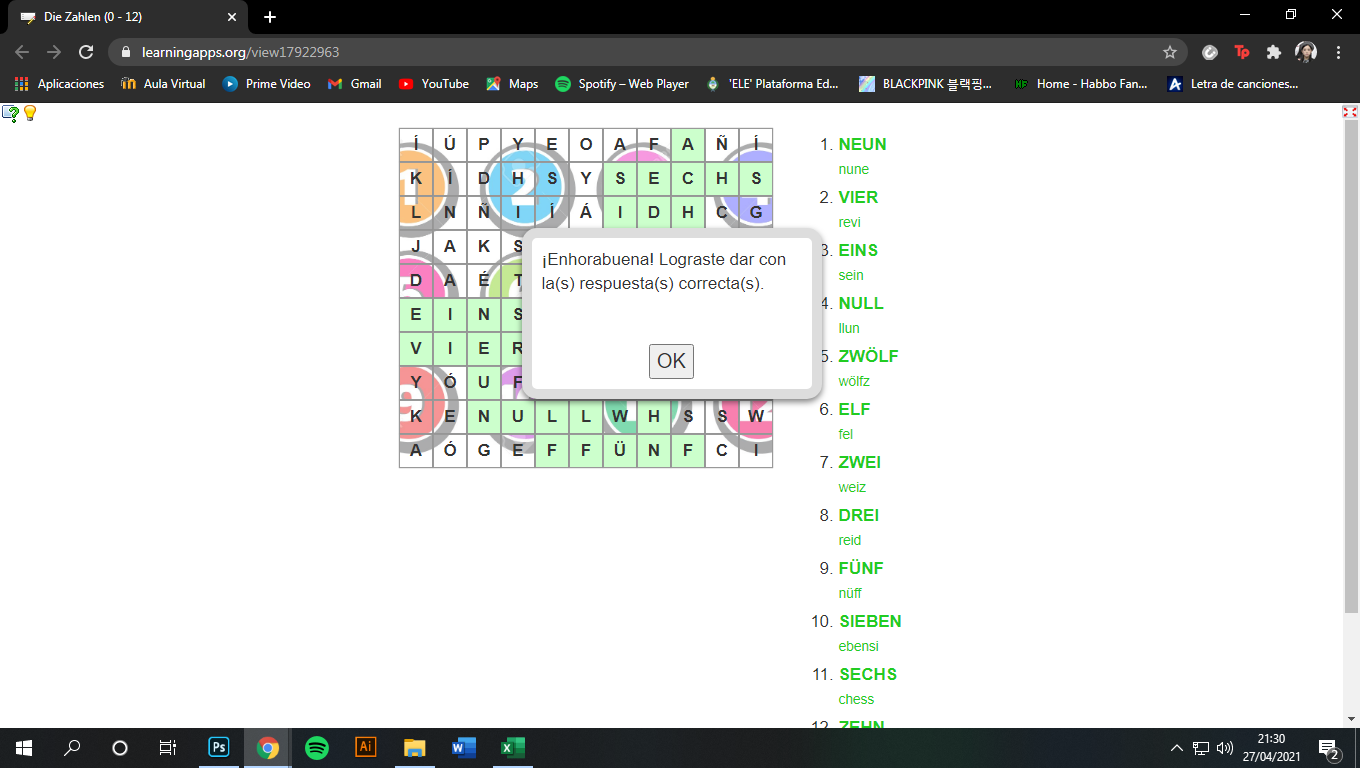Click OK in the congratulations dialog
The height and width of the screenshot is (768, 1360).
click(x=671, y=361)
